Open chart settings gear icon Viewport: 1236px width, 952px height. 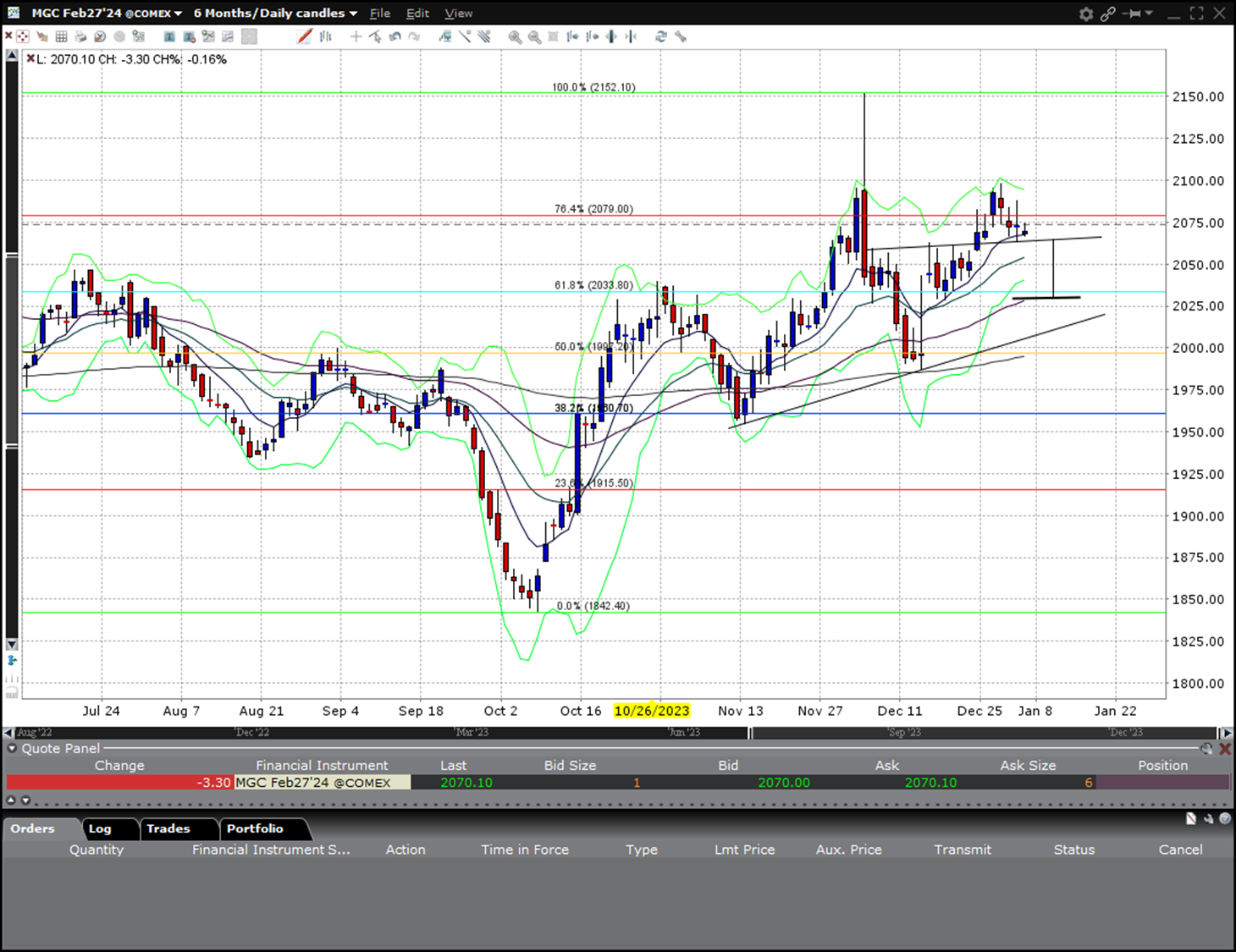point(1086,14)
